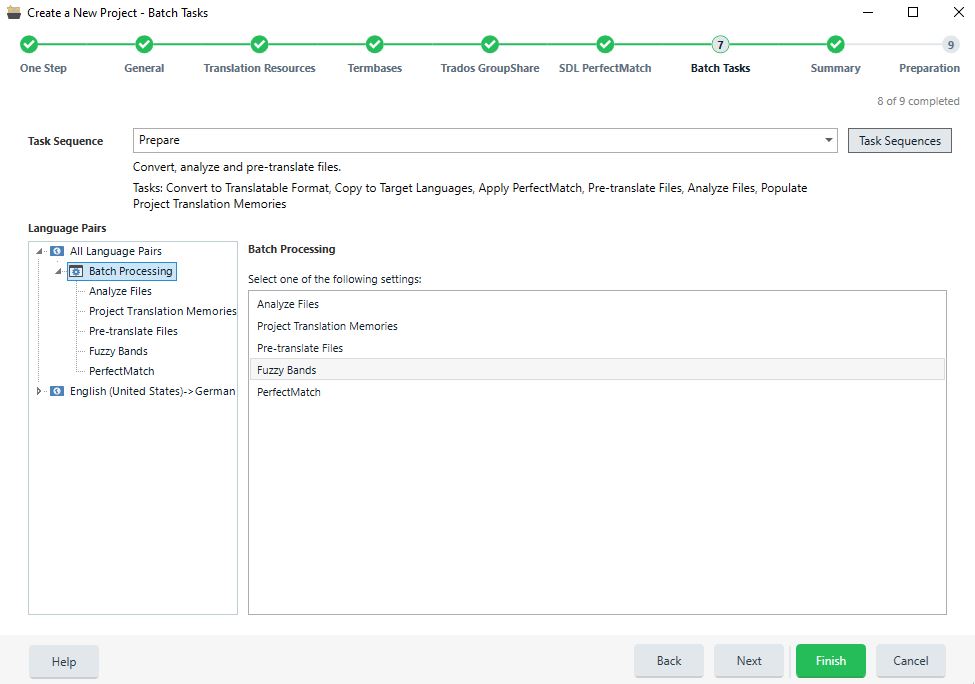Click the green Finish button
The image size is (975, 684).
click(830, 661)
